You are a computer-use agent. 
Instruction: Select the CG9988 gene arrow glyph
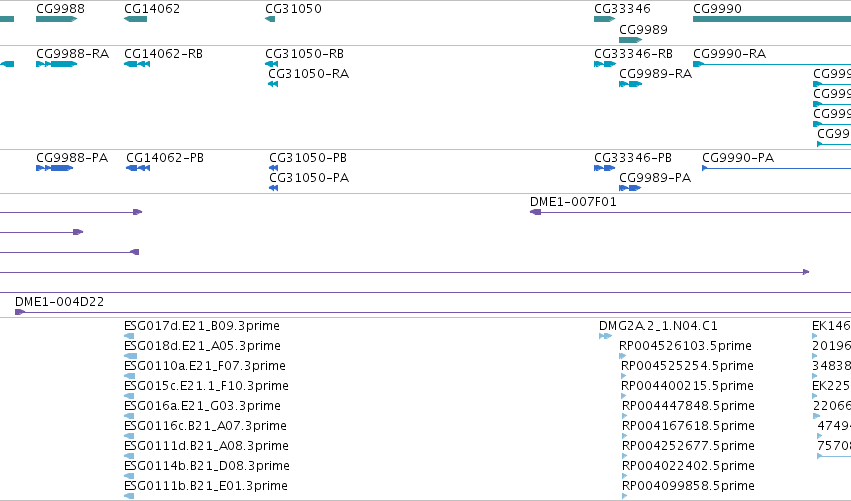(56, 19)
